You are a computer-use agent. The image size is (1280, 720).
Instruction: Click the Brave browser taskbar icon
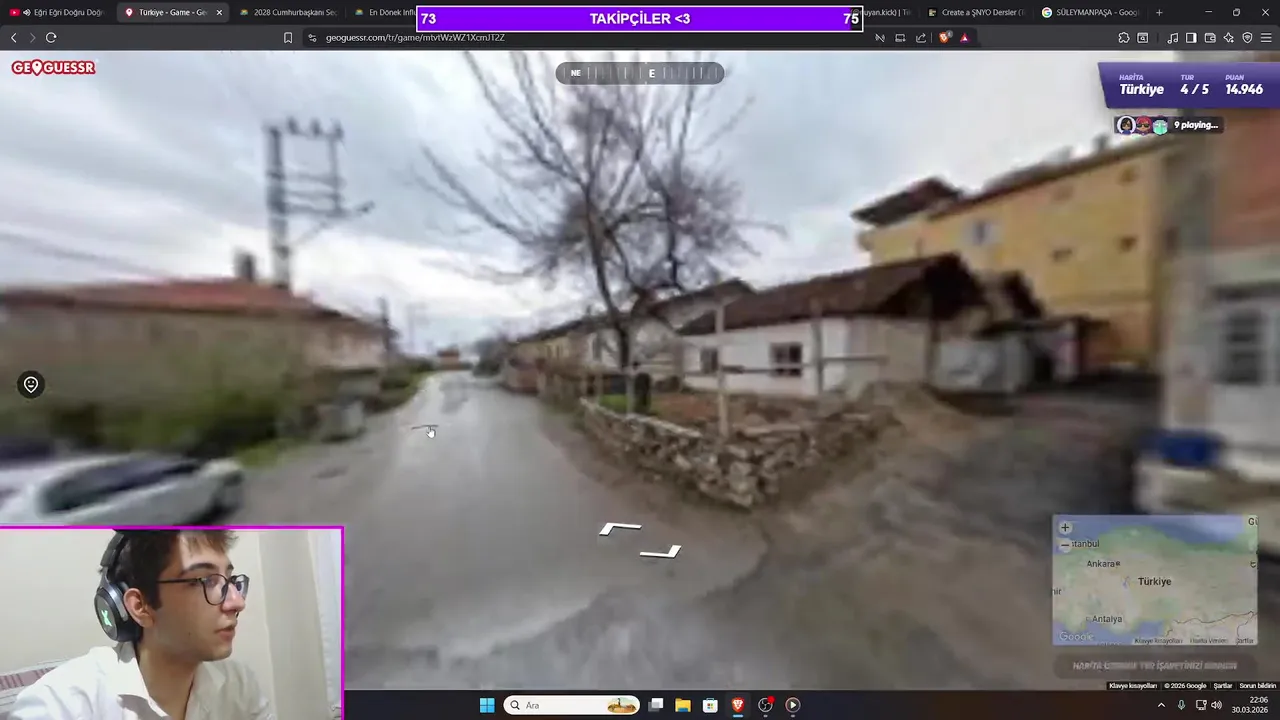738,705
